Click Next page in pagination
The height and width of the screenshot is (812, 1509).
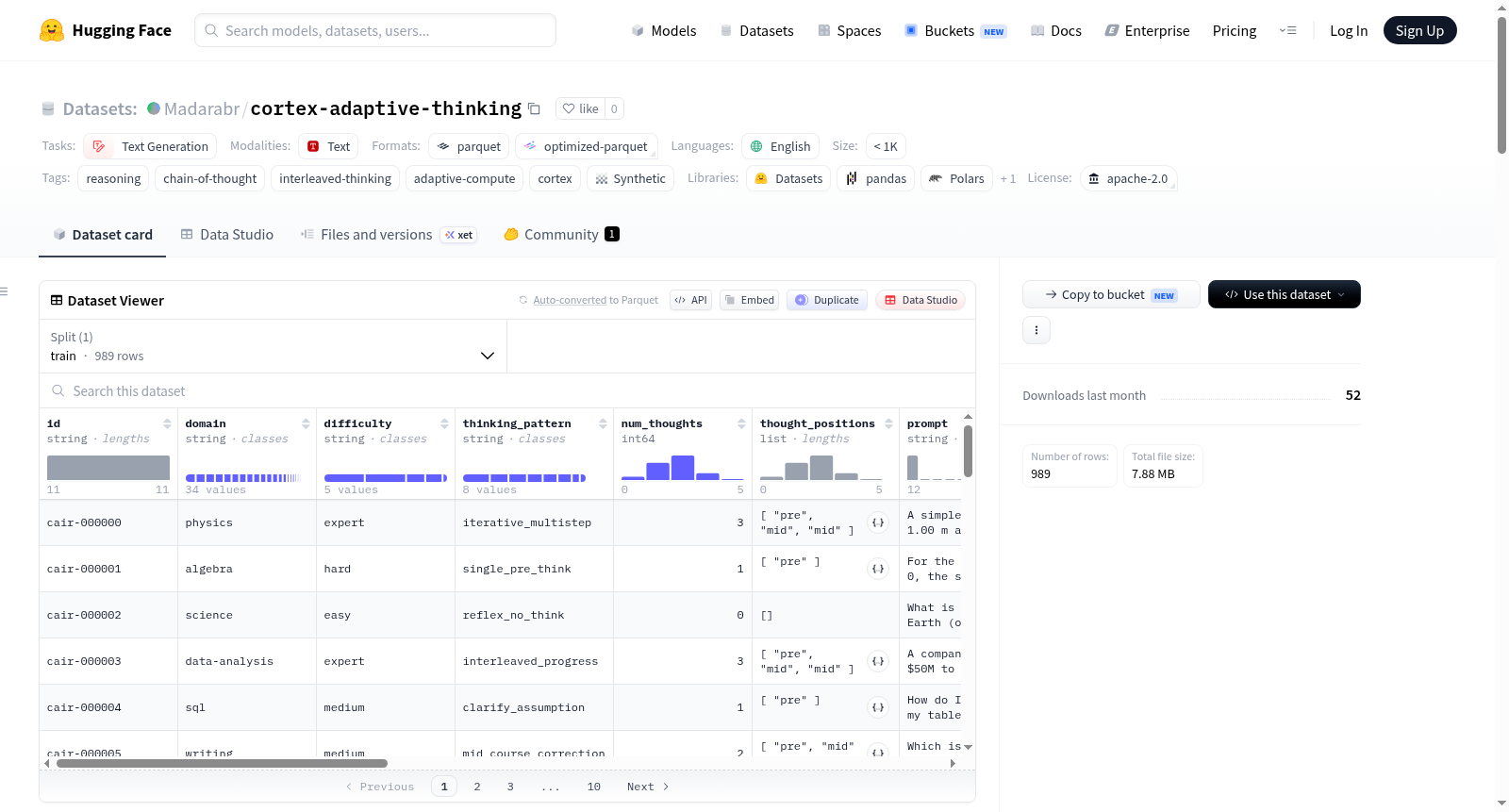click(x=648, y=787)
